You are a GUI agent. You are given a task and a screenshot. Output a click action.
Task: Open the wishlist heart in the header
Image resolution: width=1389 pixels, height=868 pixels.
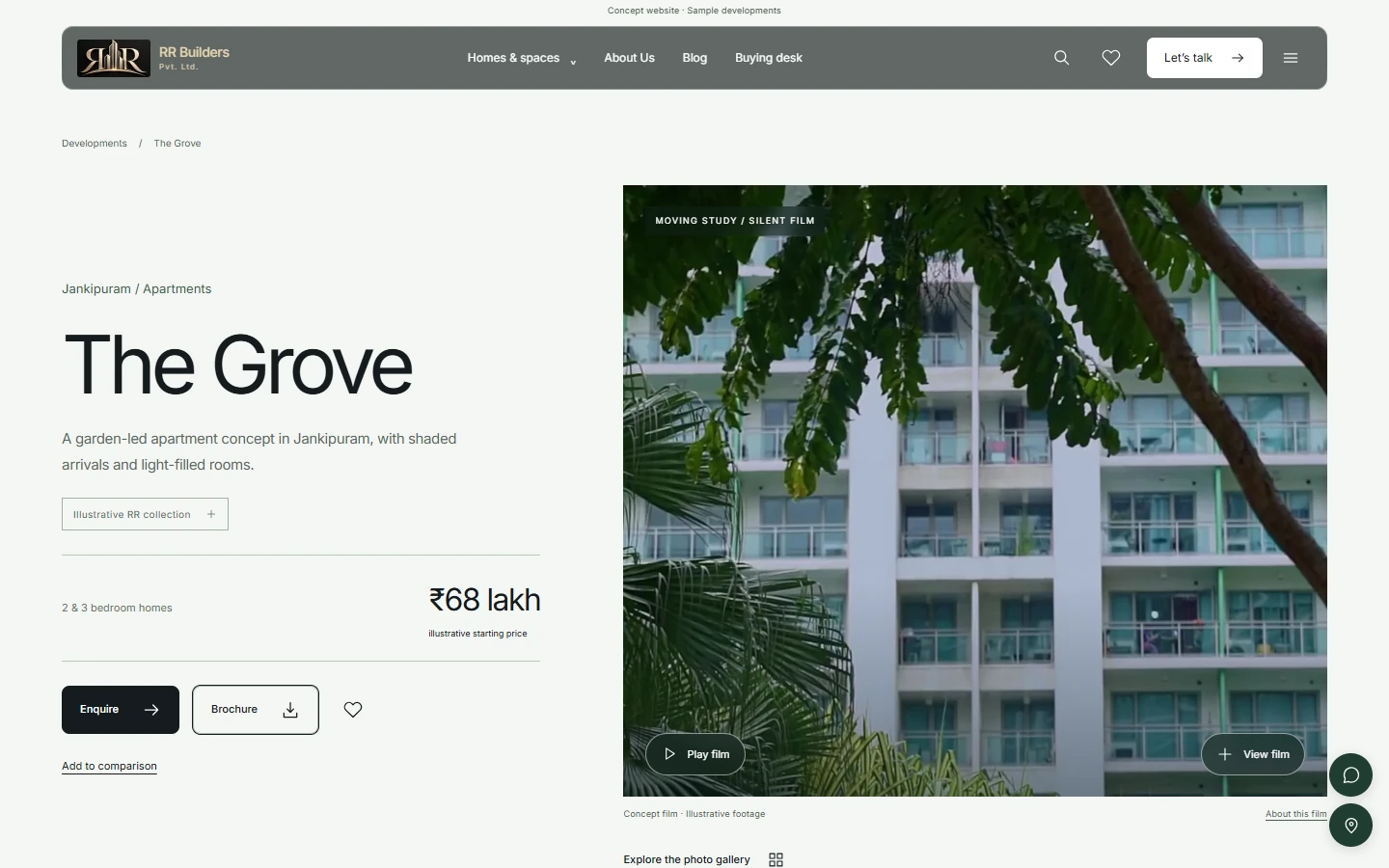(x=1111, y=58)
